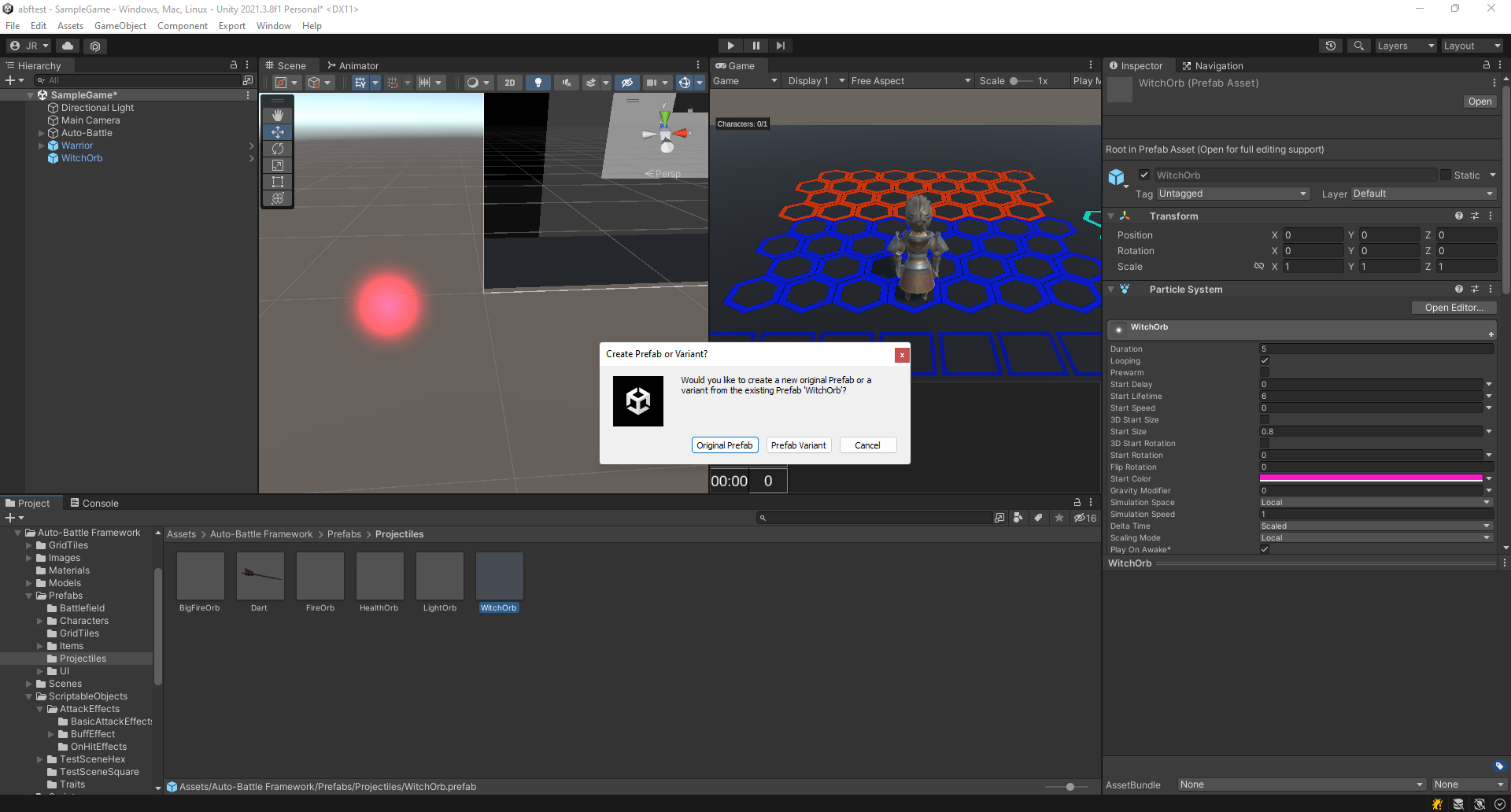Viewport: 1511px width, 812px height.
Task: Open the Window menu
Action: [274, 26]
